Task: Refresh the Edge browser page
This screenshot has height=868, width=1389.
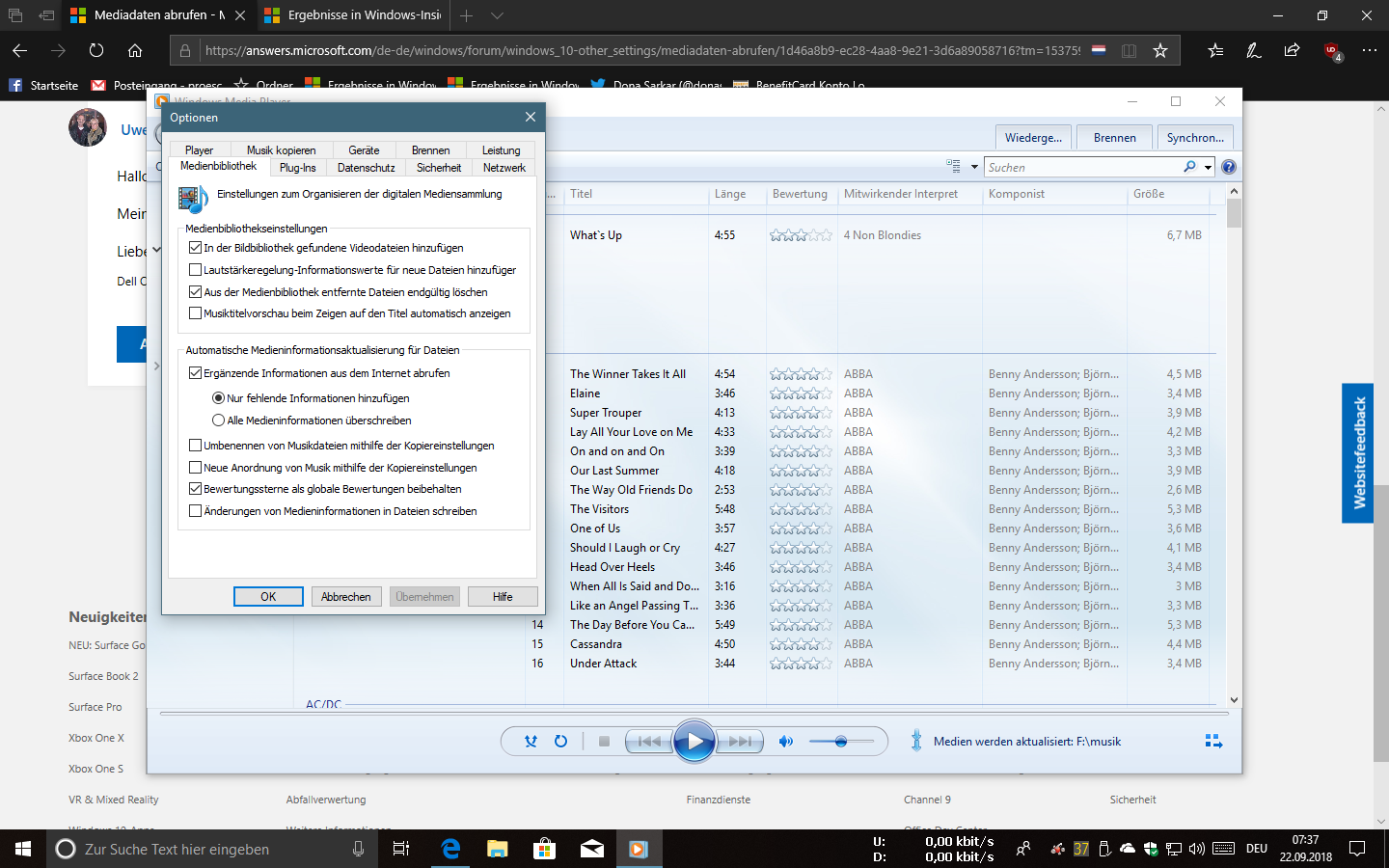Action: [x=96, y=50]
